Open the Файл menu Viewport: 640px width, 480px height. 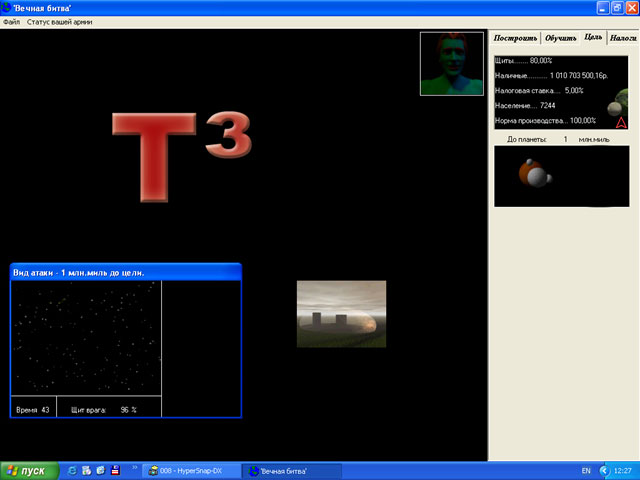point(12,21)
